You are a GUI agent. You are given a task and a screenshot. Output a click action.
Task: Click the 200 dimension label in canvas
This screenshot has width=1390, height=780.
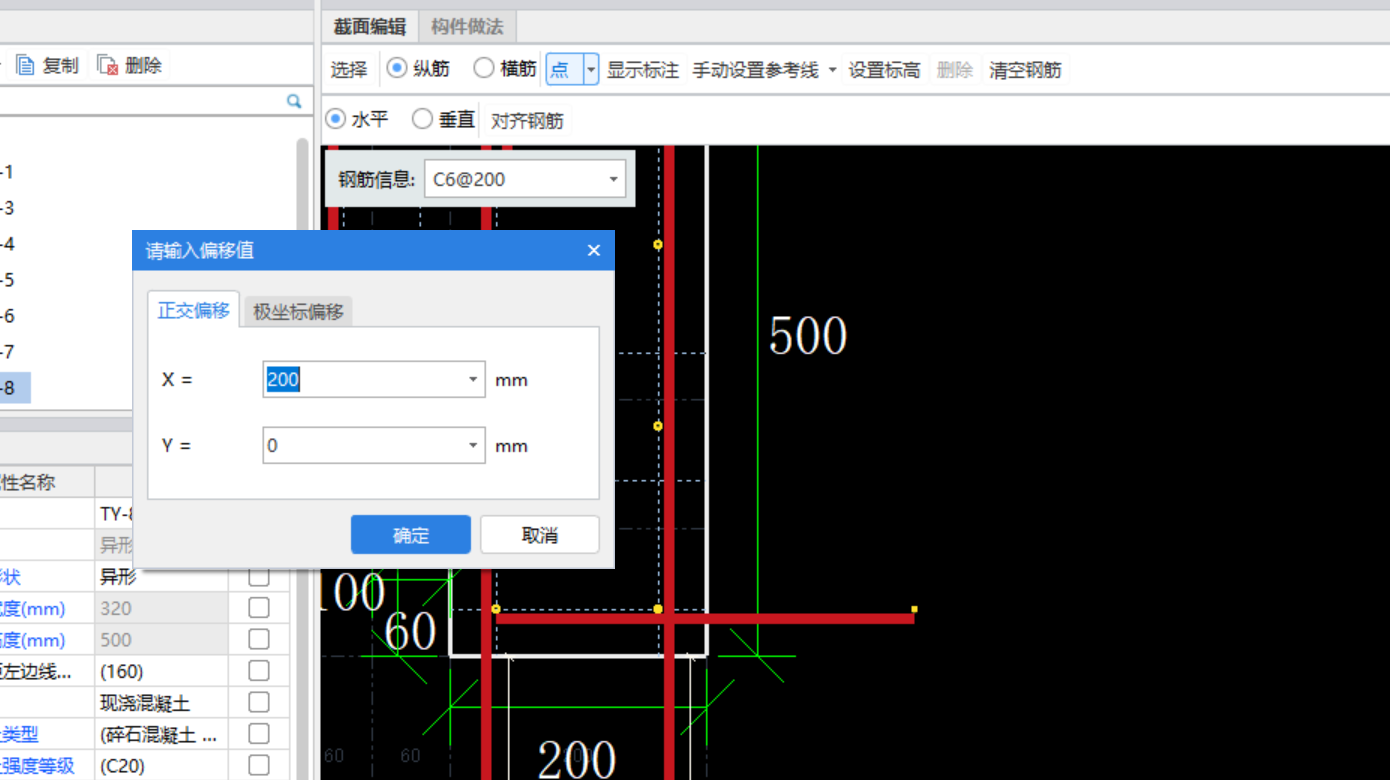tap(577, 758)
